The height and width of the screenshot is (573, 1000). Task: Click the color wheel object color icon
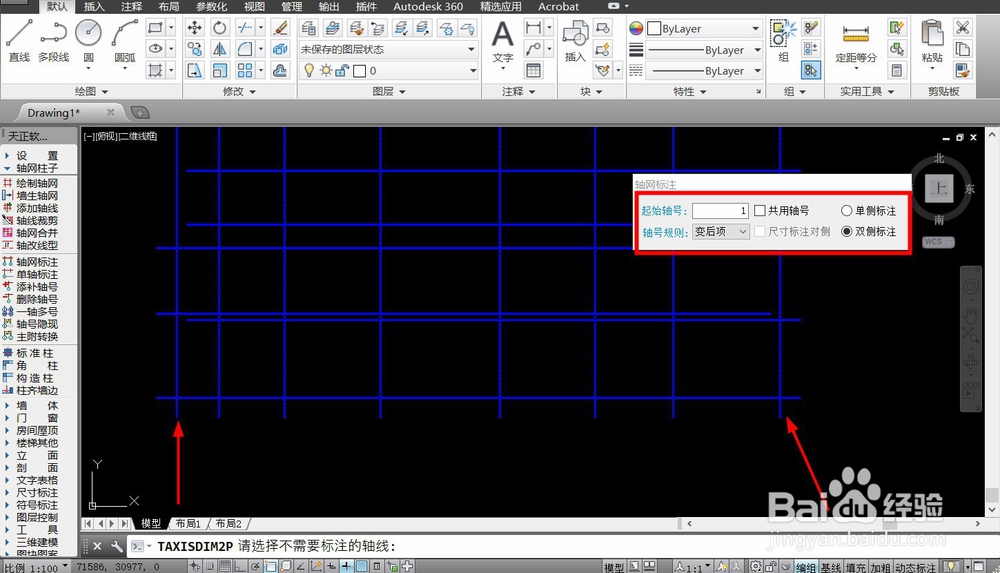[x=636, y=28]
